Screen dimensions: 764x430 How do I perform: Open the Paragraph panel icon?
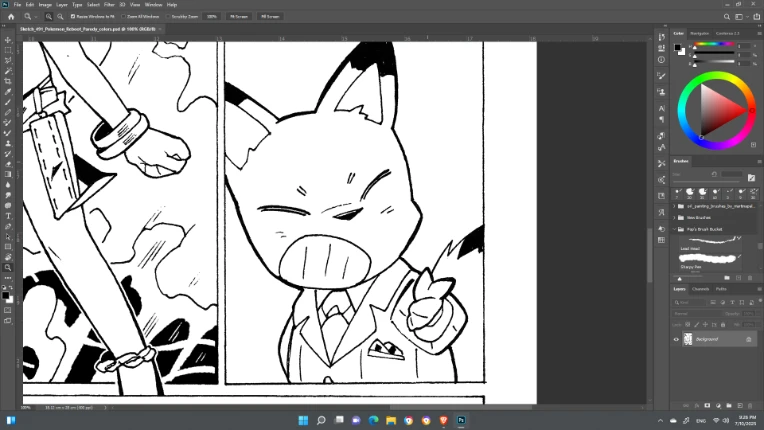tap(661, 119)
